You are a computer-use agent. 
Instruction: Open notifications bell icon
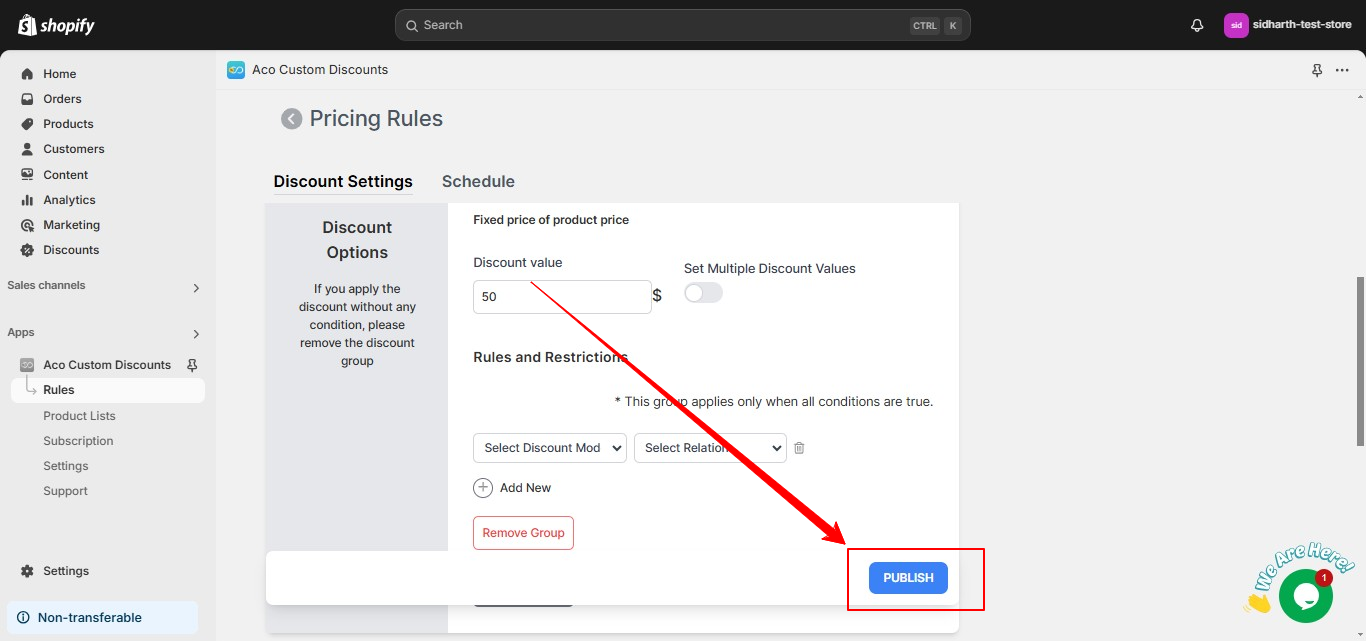click(1197, 25)
